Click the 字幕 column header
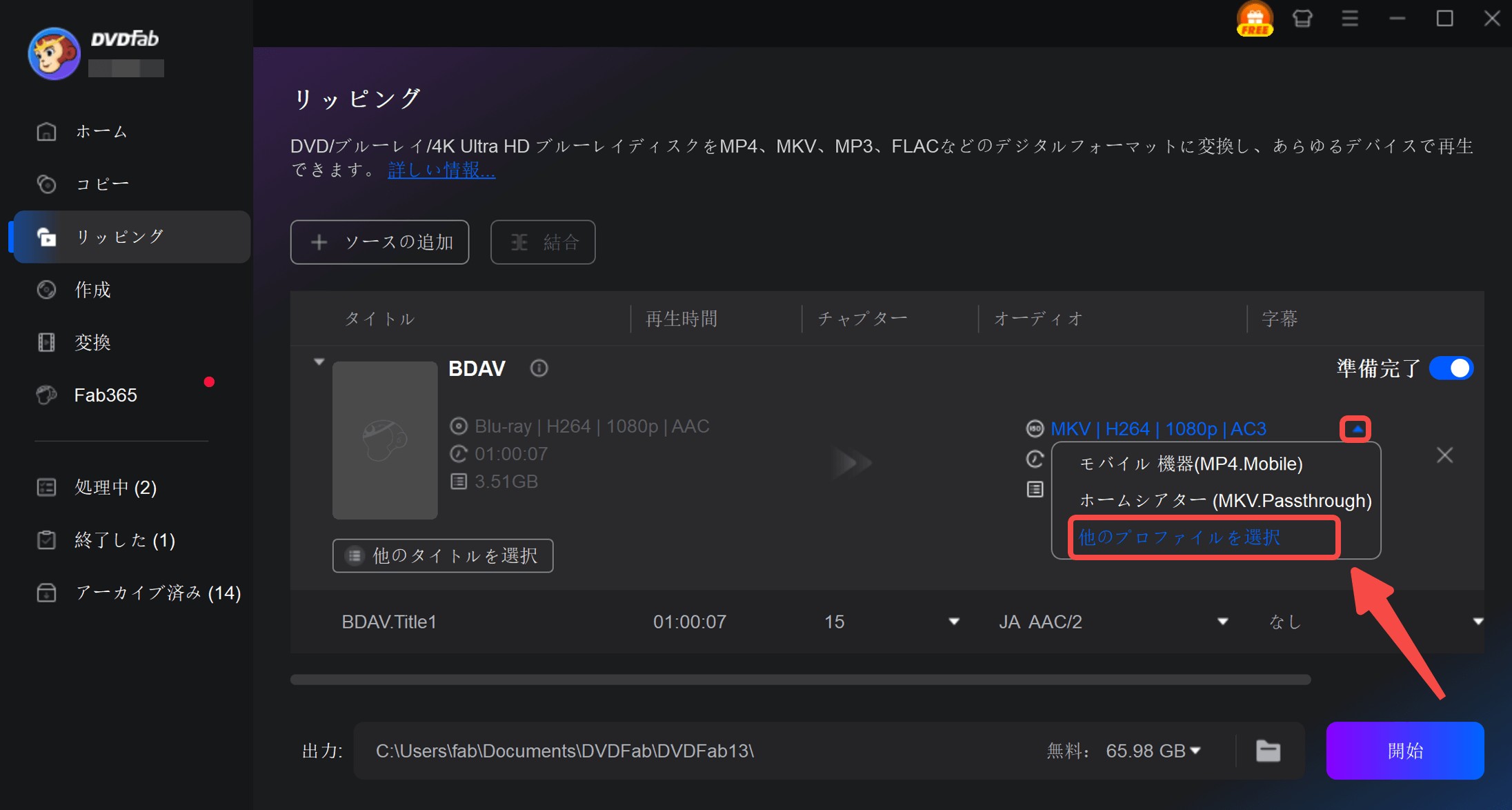Viewport: 1512px width, 810px height. [x=1280, y=319]
